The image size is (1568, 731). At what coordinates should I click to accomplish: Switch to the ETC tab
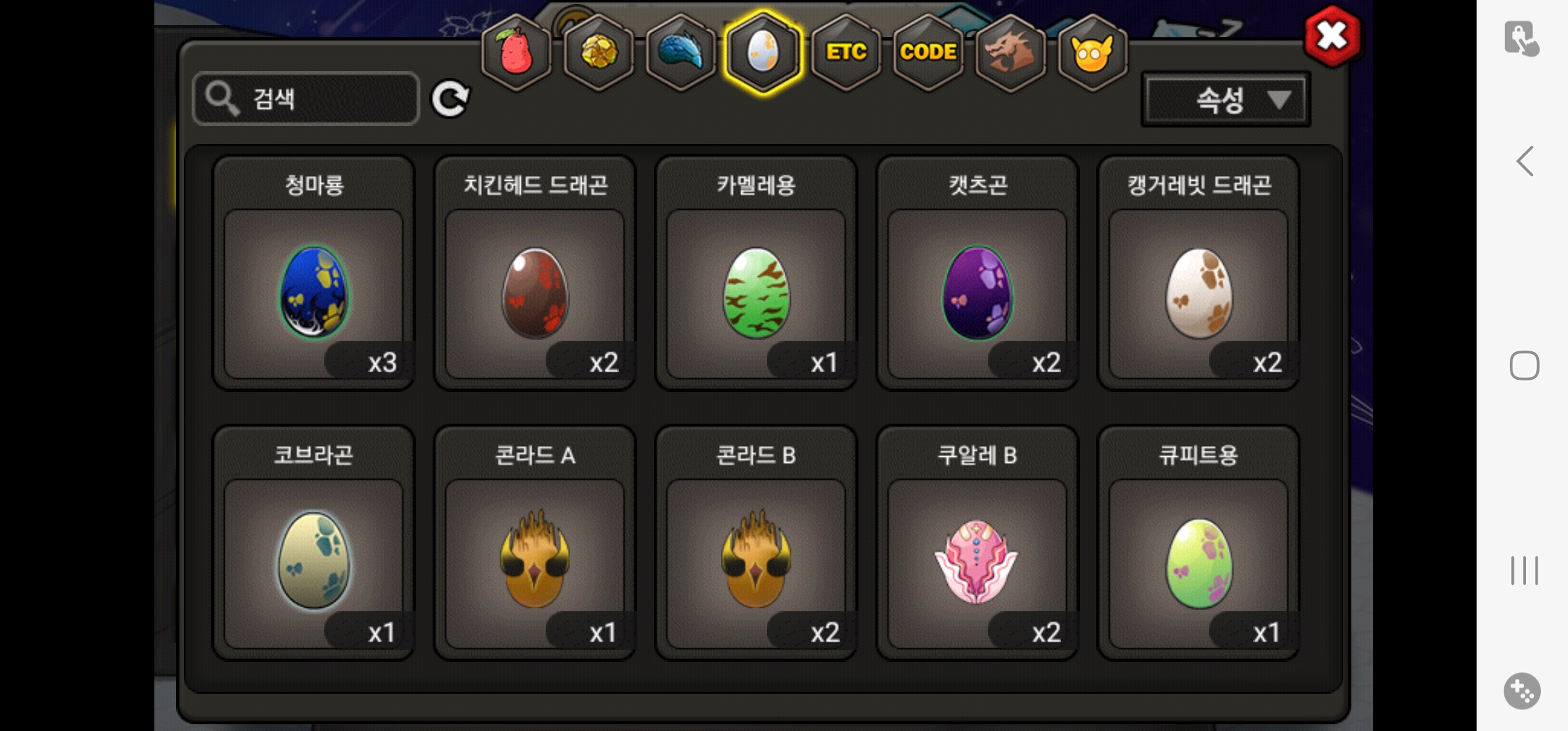[x=846, y=52]
